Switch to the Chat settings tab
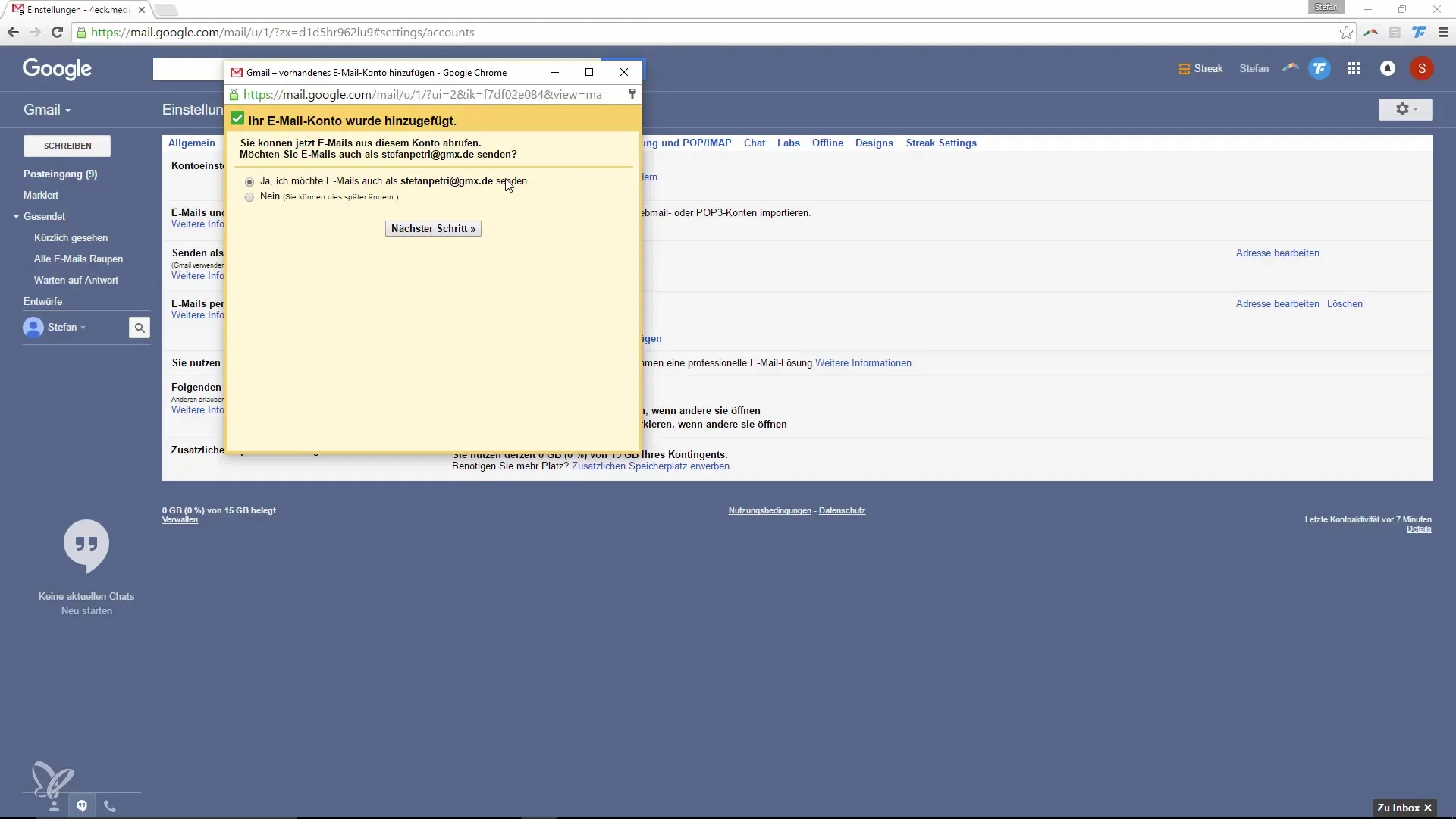This screenshot has height=819, width=1456. [755, 143]
